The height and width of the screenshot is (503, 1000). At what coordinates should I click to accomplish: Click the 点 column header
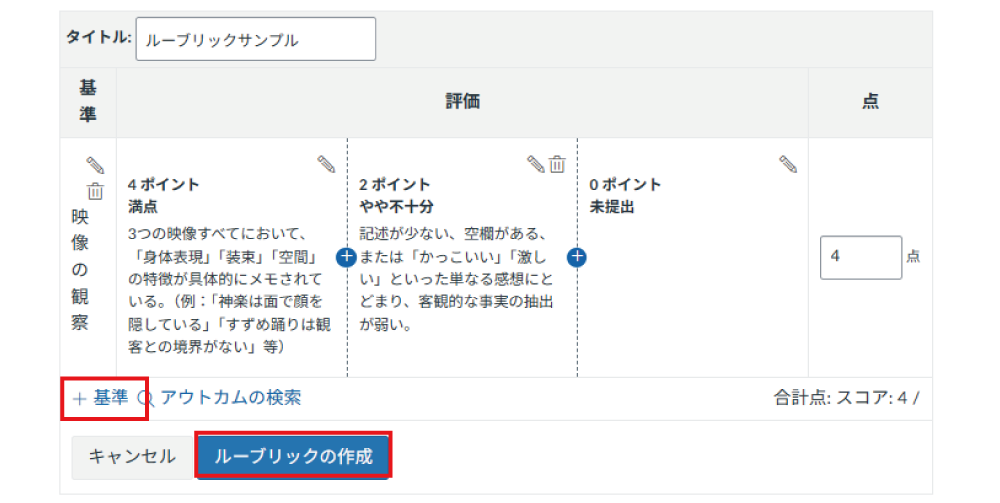click(x=870, y=102)
